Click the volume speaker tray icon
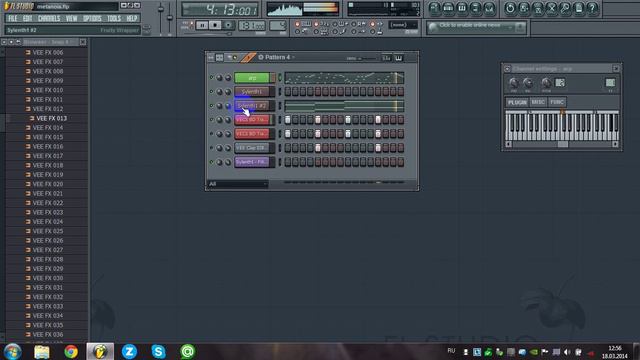640x360 pixels. pos(567,352)
